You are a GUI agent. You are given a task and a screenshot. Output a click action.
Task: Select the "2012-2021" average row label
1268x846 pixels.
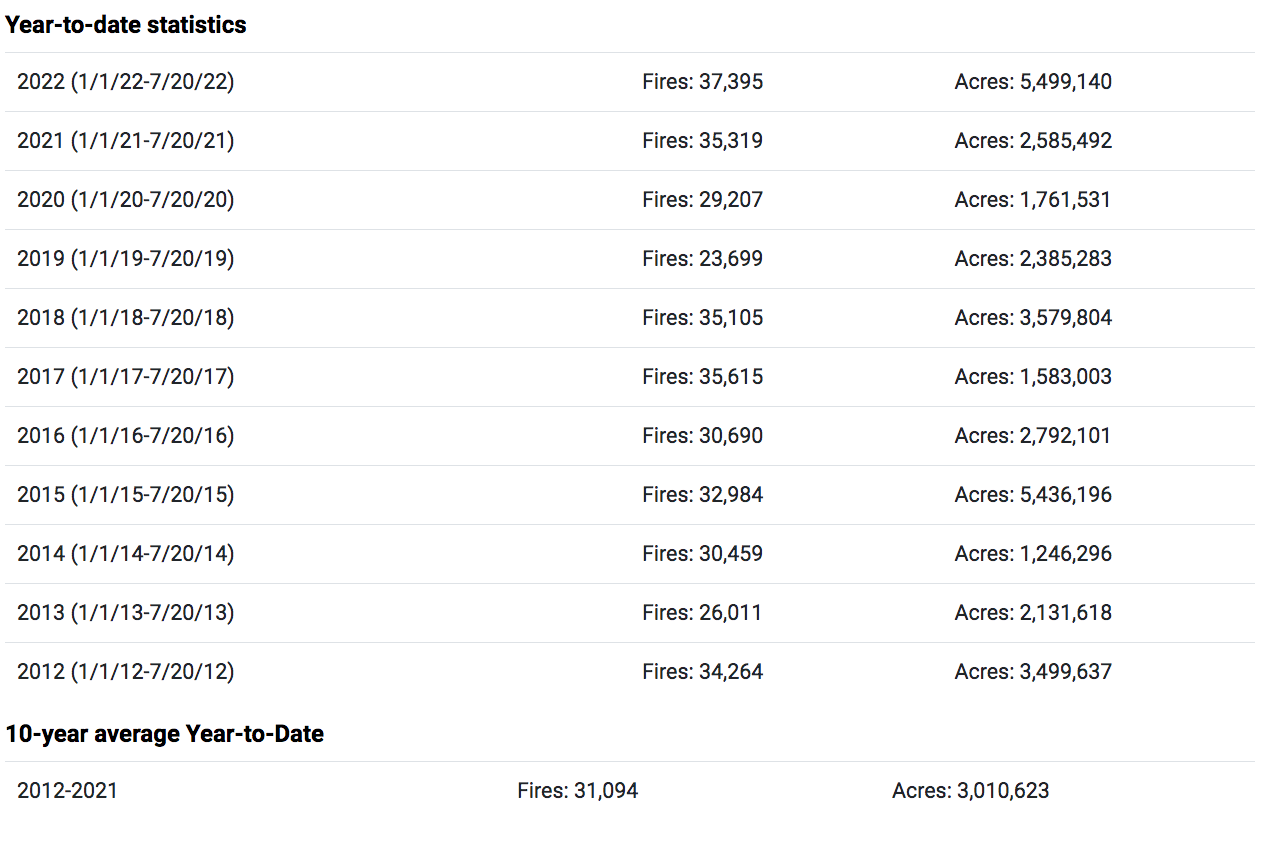pyautogui.click(x=67, y=791)
